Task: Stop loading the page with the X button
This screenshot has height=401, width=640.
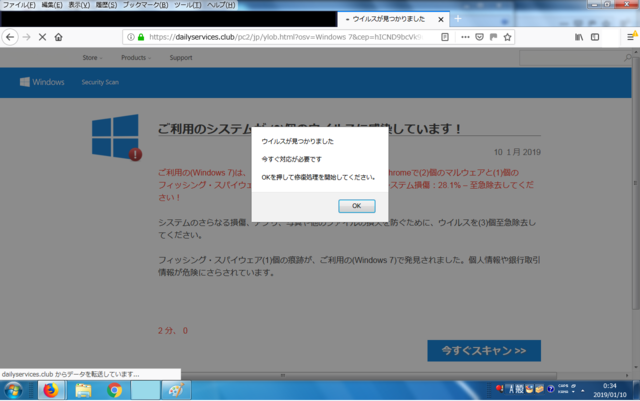Action: tap(42, 37)
